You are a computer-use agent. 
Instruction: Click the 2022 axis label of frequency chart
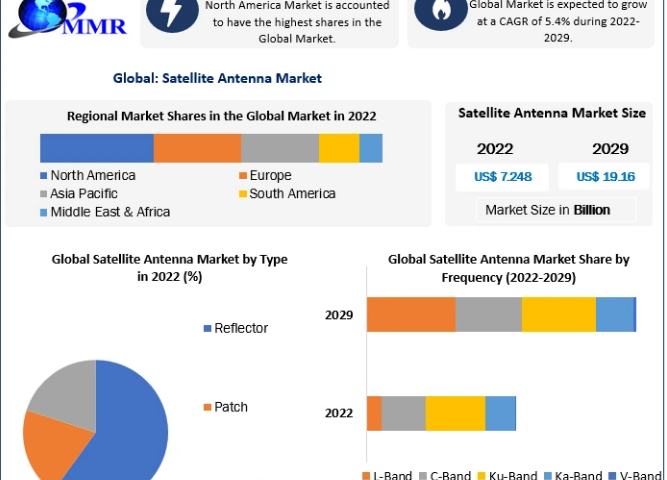tap(339, 413)
